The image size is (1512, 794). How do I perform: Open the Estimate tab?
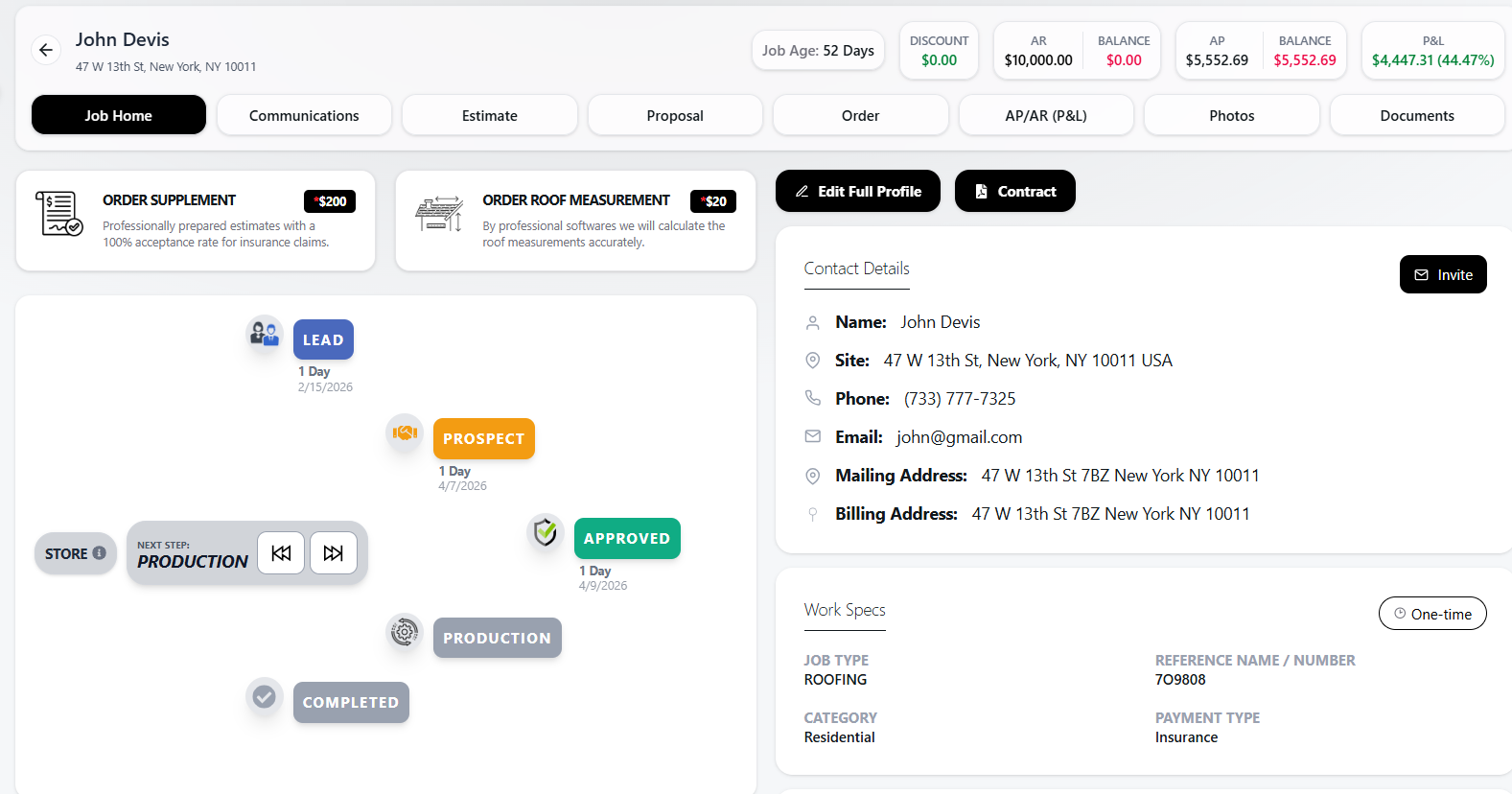pos(490,115)
